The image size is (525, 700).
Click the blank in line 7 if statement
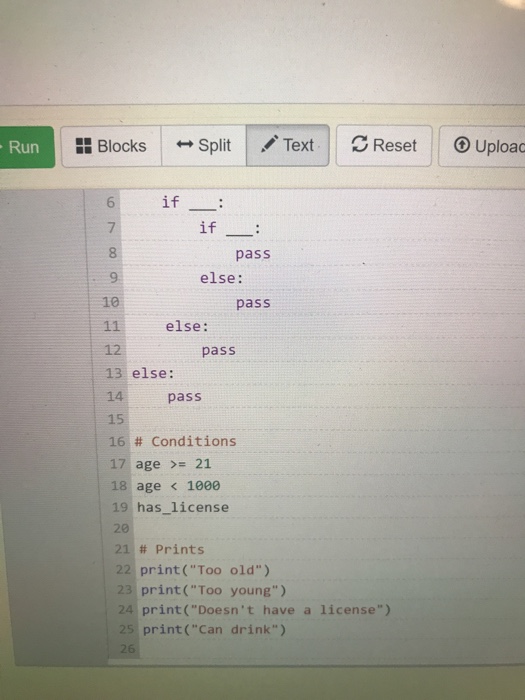click(239, 233)
